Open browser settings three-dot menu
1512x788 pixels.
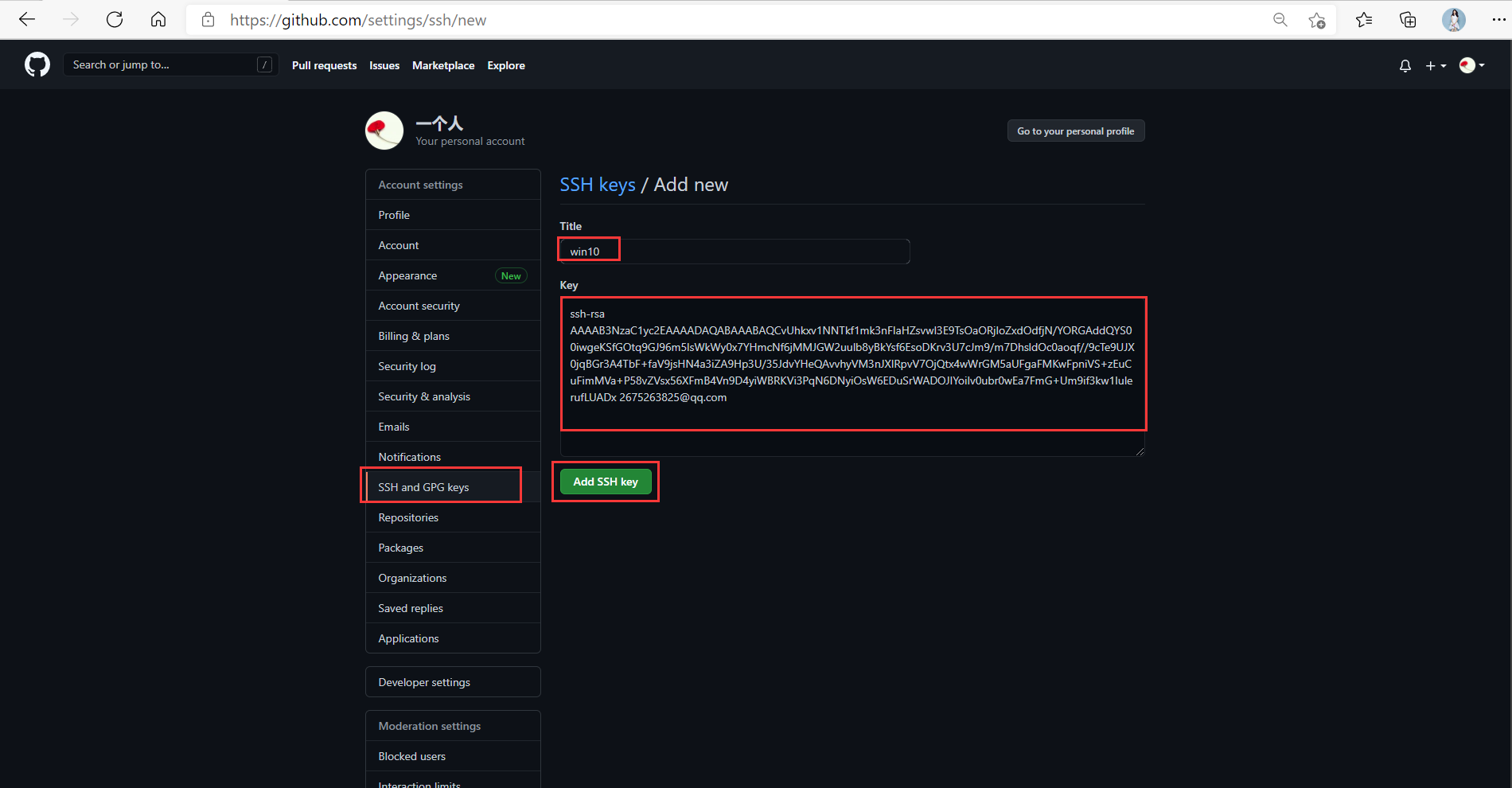[1498, 20]
